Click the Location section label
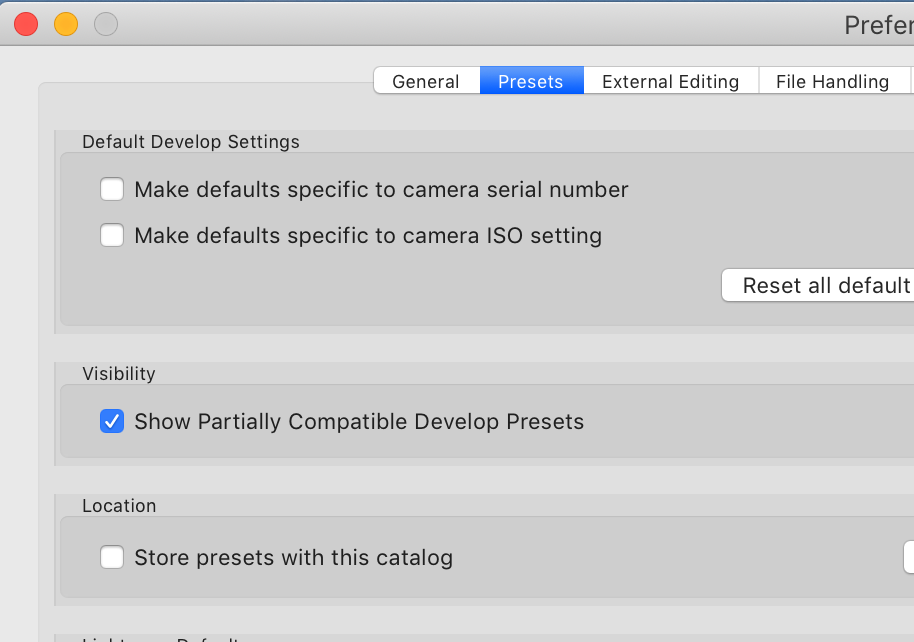The width and height of the screenshot is (914, 642). [x=119, y=506]
